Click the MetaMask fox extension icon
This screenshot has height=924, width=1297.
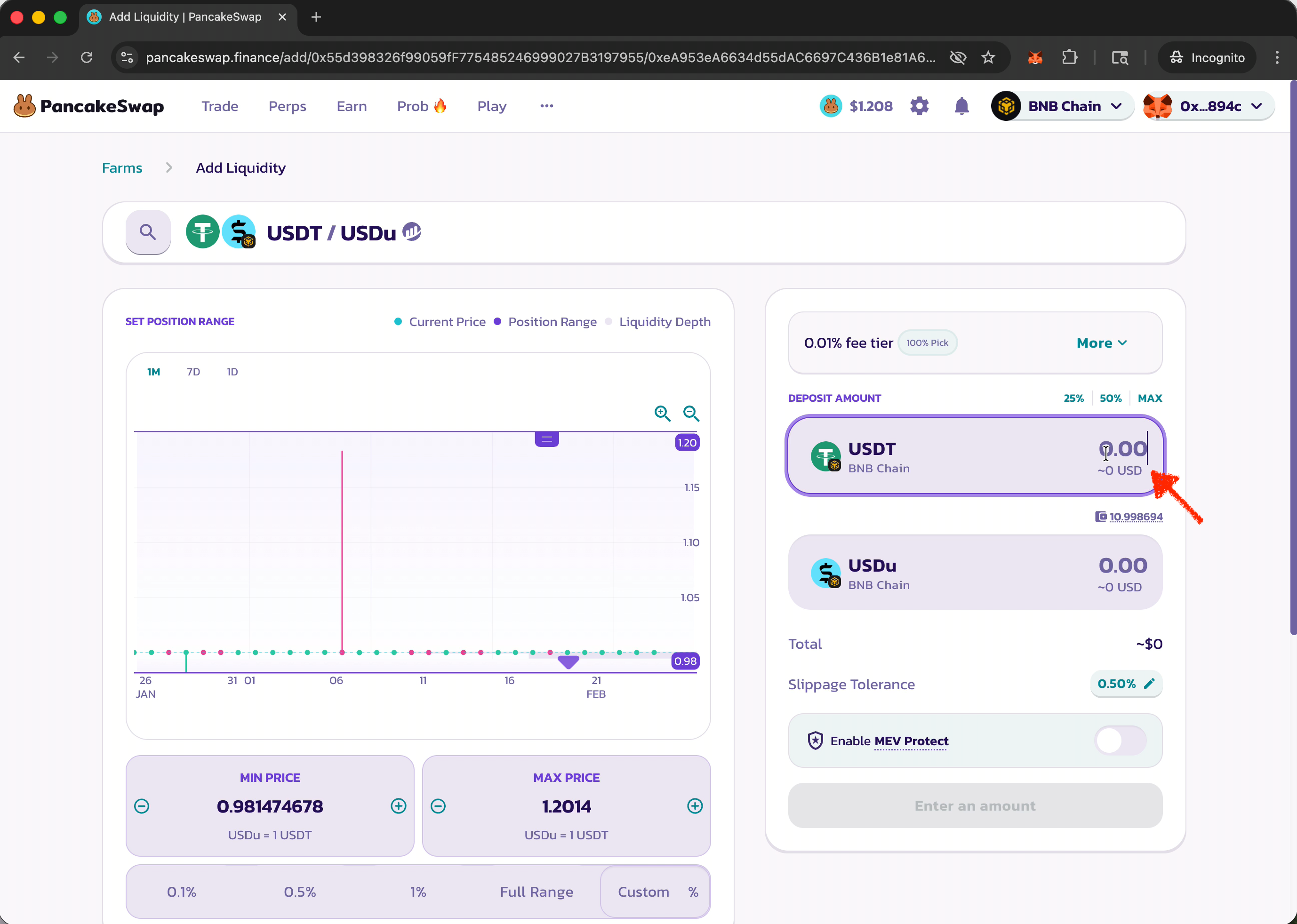point(1035,57)
